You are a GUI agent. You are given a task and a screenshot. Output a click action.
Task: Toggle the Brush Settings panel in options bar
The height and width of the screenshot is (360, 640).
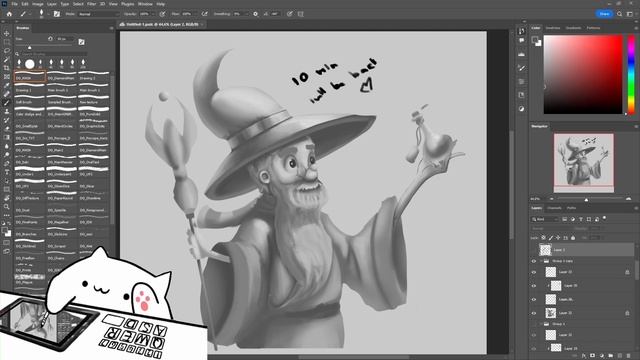57,14
